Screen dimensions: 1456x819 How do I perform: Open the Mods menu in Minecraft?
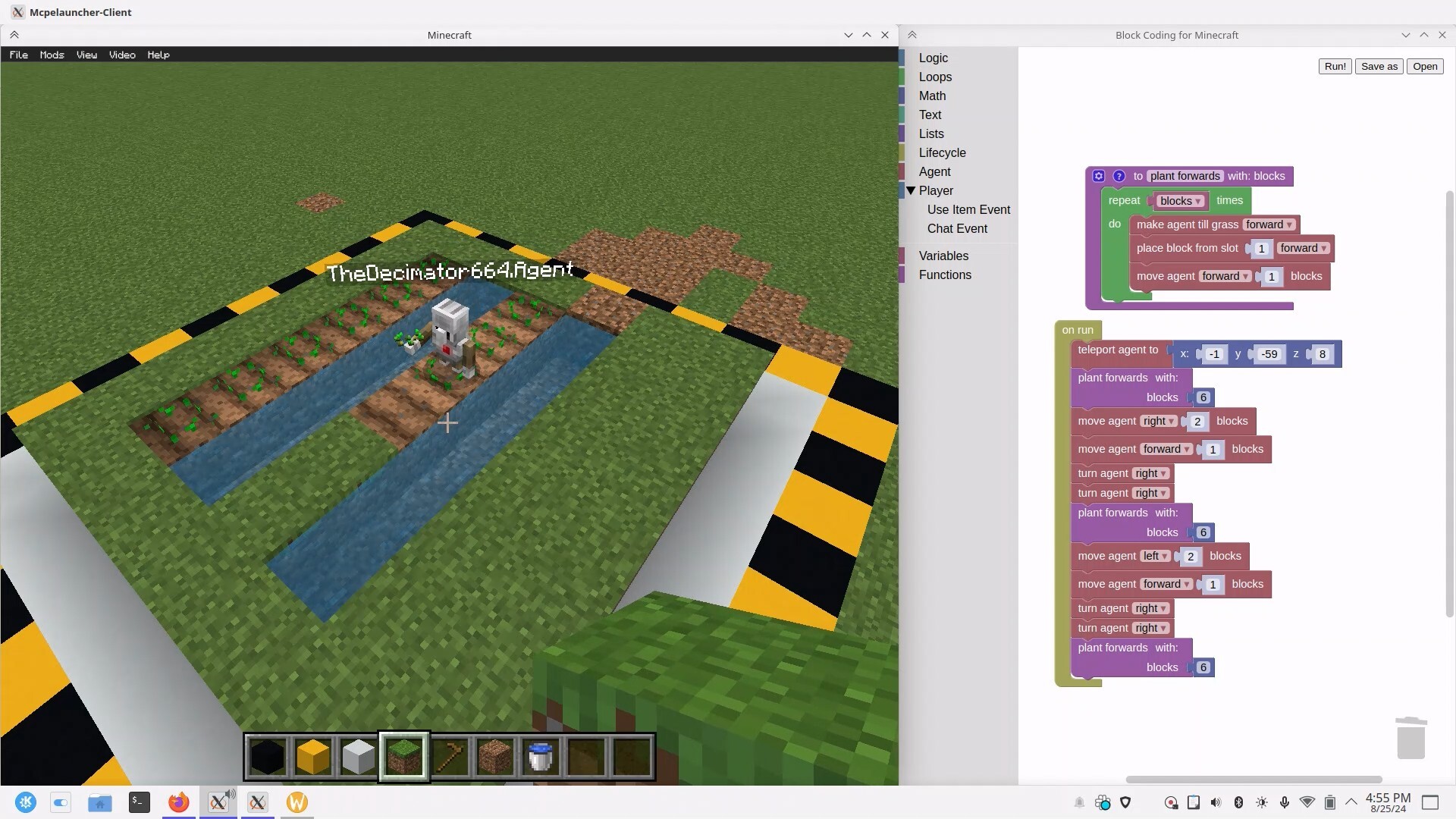(51, 55)
